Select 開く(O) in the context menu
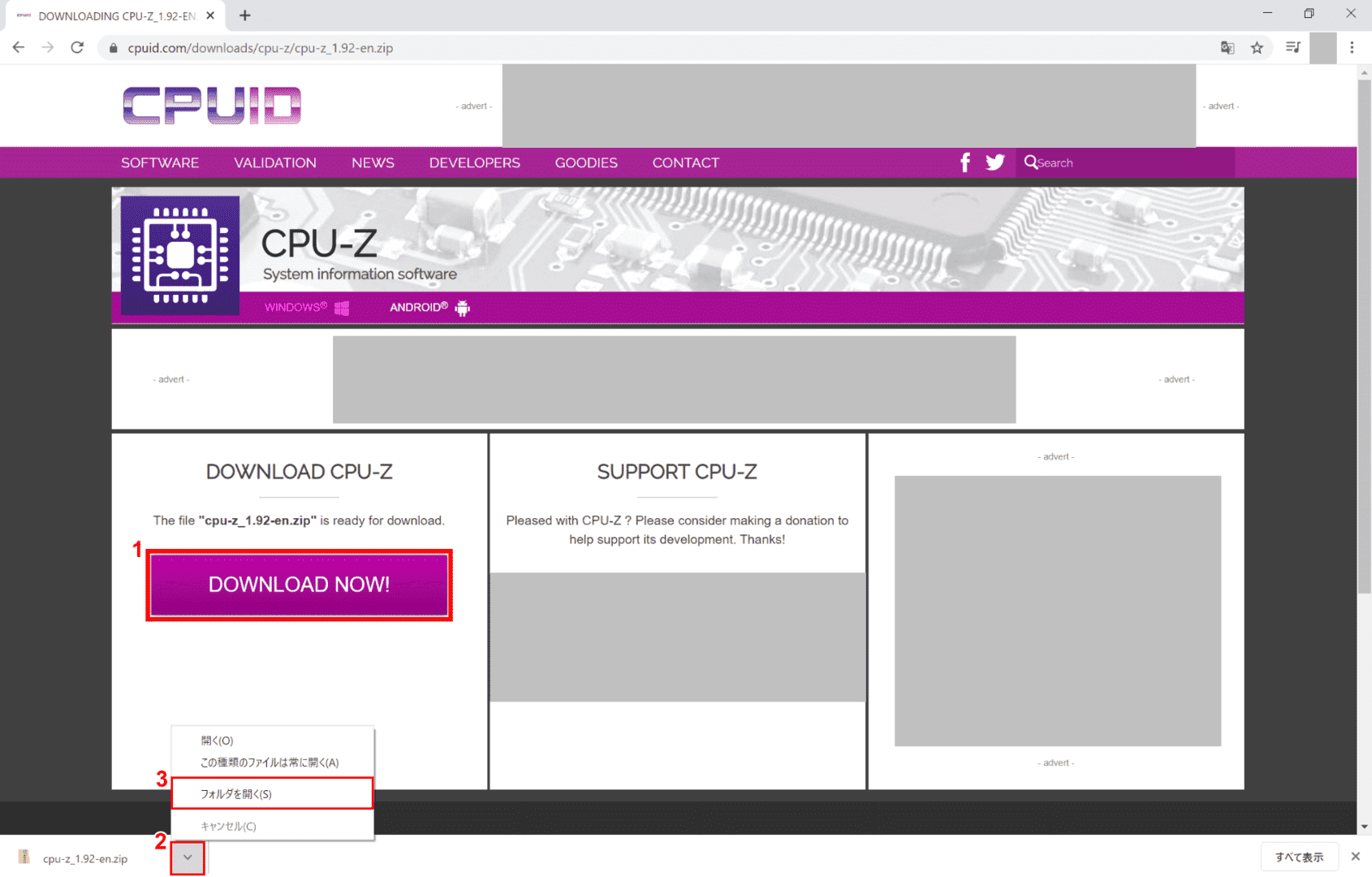Viewport: 1372px width, 877px height. coord(272,741)
